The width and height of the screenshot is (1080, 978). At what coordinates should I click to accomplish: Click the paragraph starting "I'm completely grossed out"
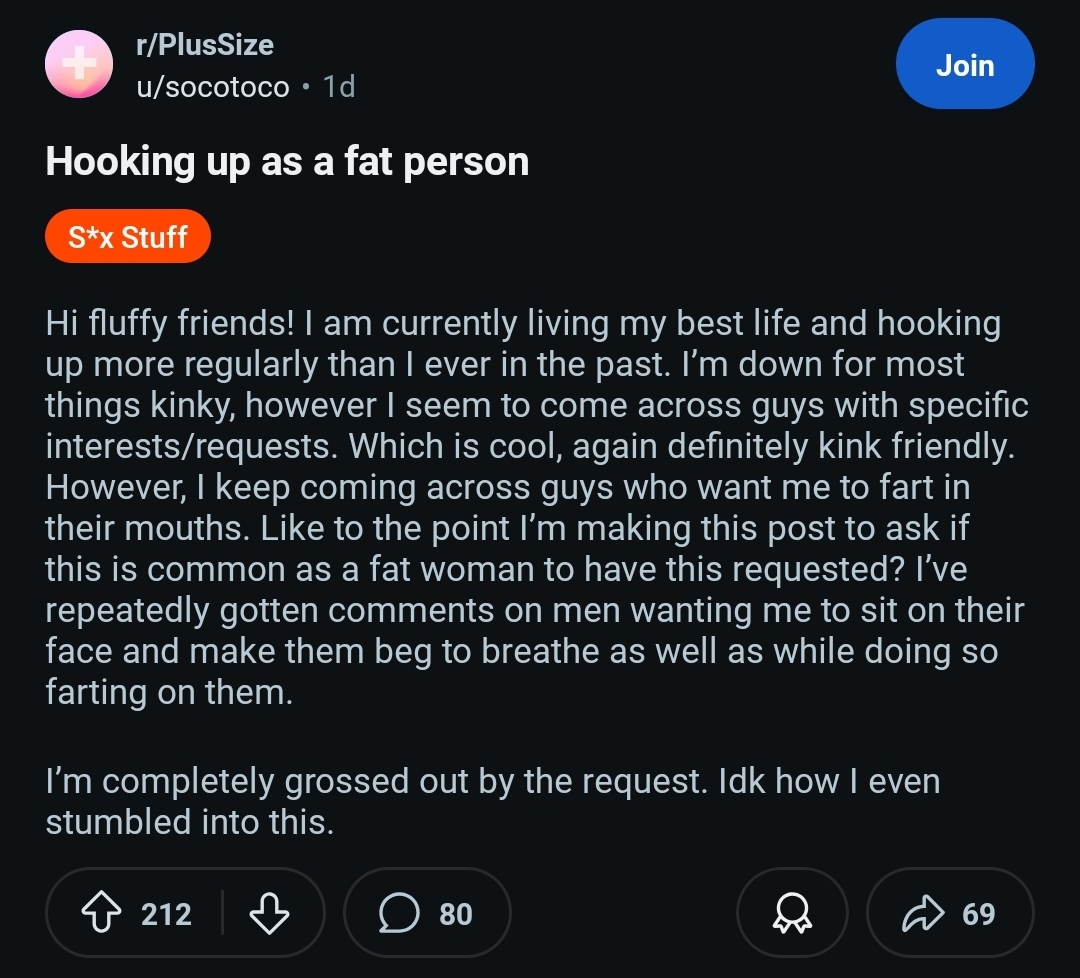492,802
